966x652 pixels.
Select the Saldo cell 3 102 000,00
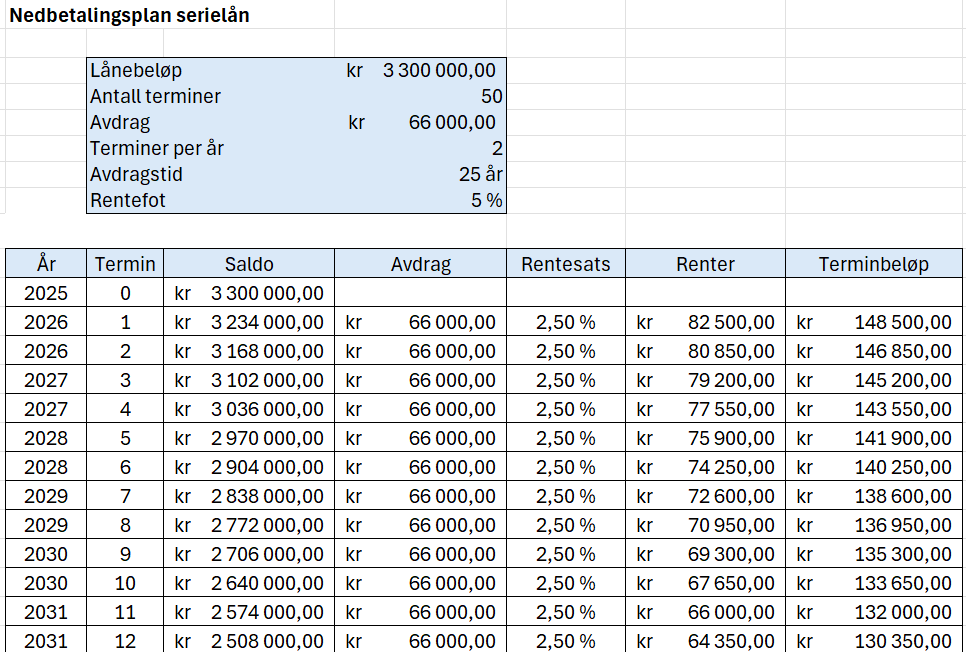point(249,380)
